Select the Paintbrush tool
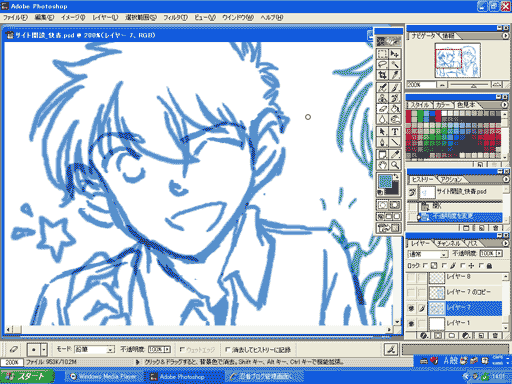512x384 pixels. tap(395, 88)
